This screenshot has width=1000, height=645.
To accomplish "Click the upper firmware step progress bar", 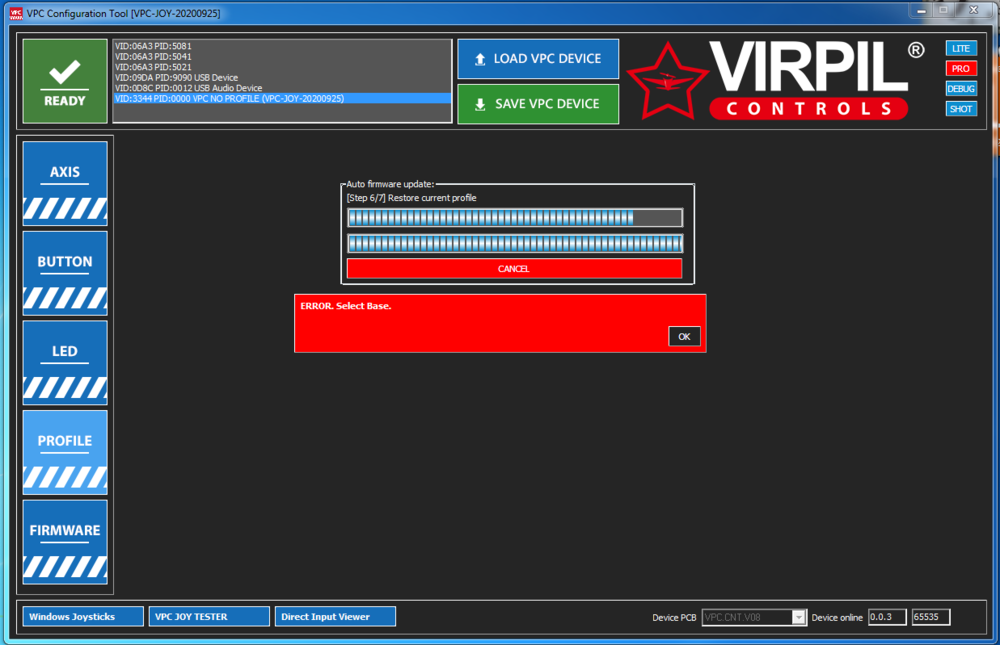I will 515,218.
